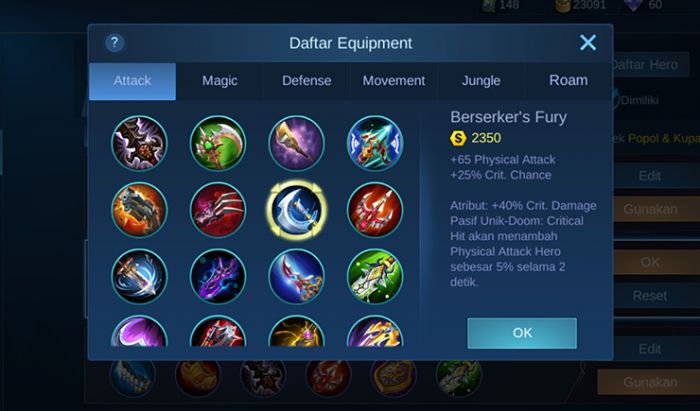Select the red trident spear equipment icon
The image size is (700, 411).
point(375,210)
